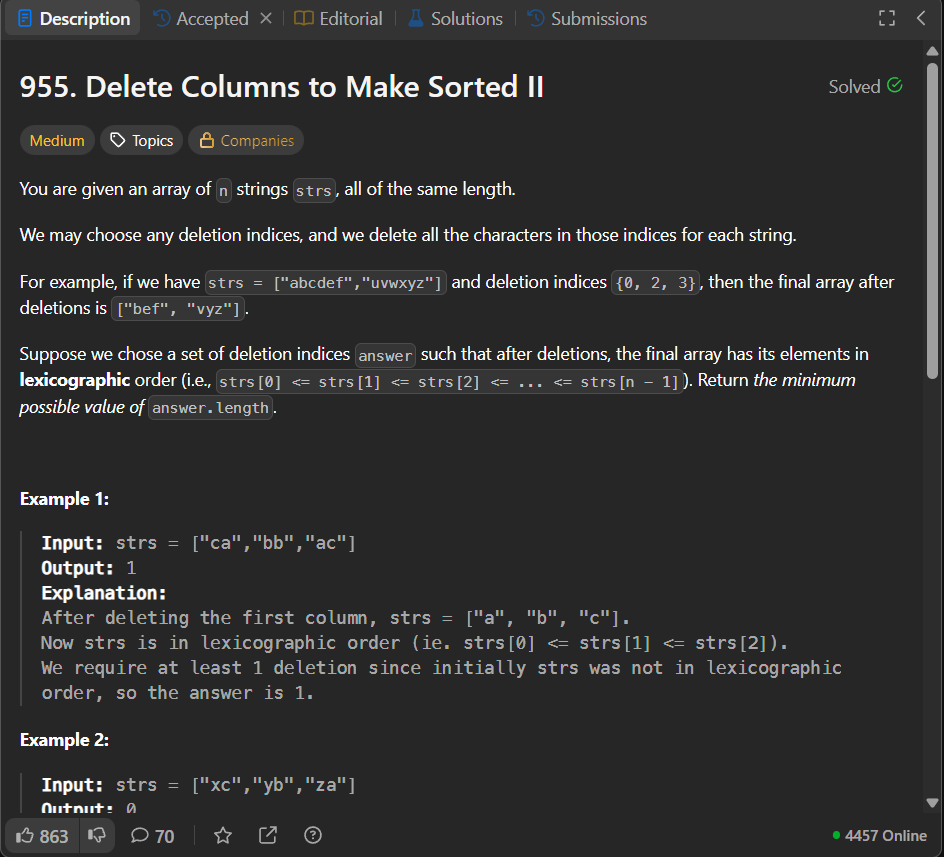Open the Submissions history icon
The image size is (944, 857).
(534, 18)
